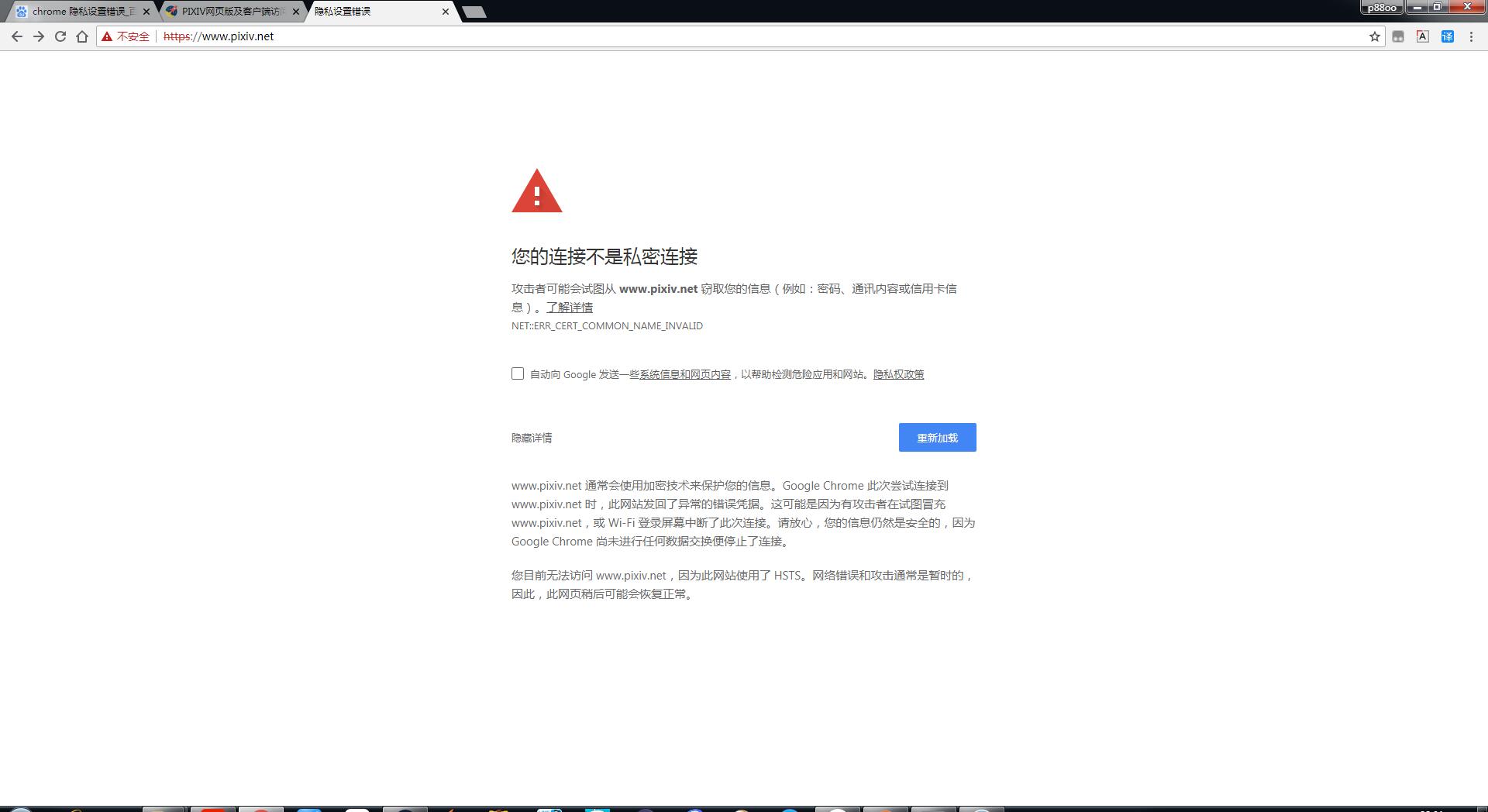The height and width of the screenshot is (812, 1488).
Task: Open the 了解详情 link
Action: tap(570, 308)
